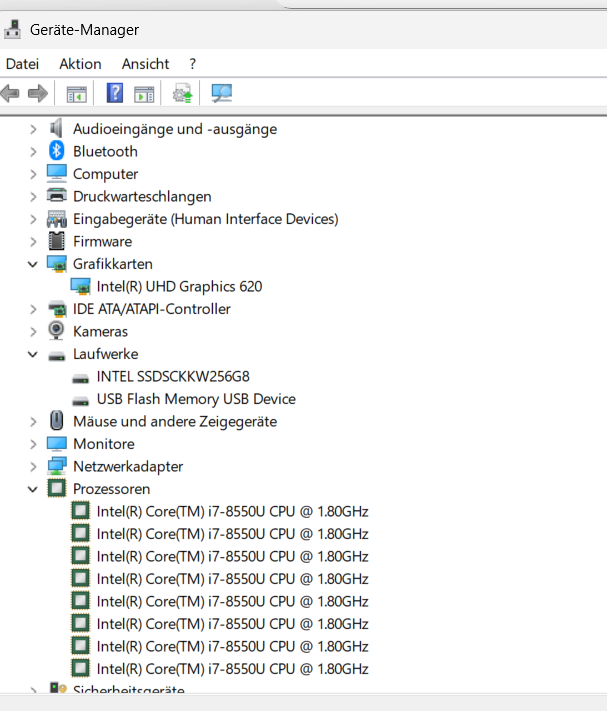Open the Datei menu
Screen dimensions: 607x711
point(22,64)
